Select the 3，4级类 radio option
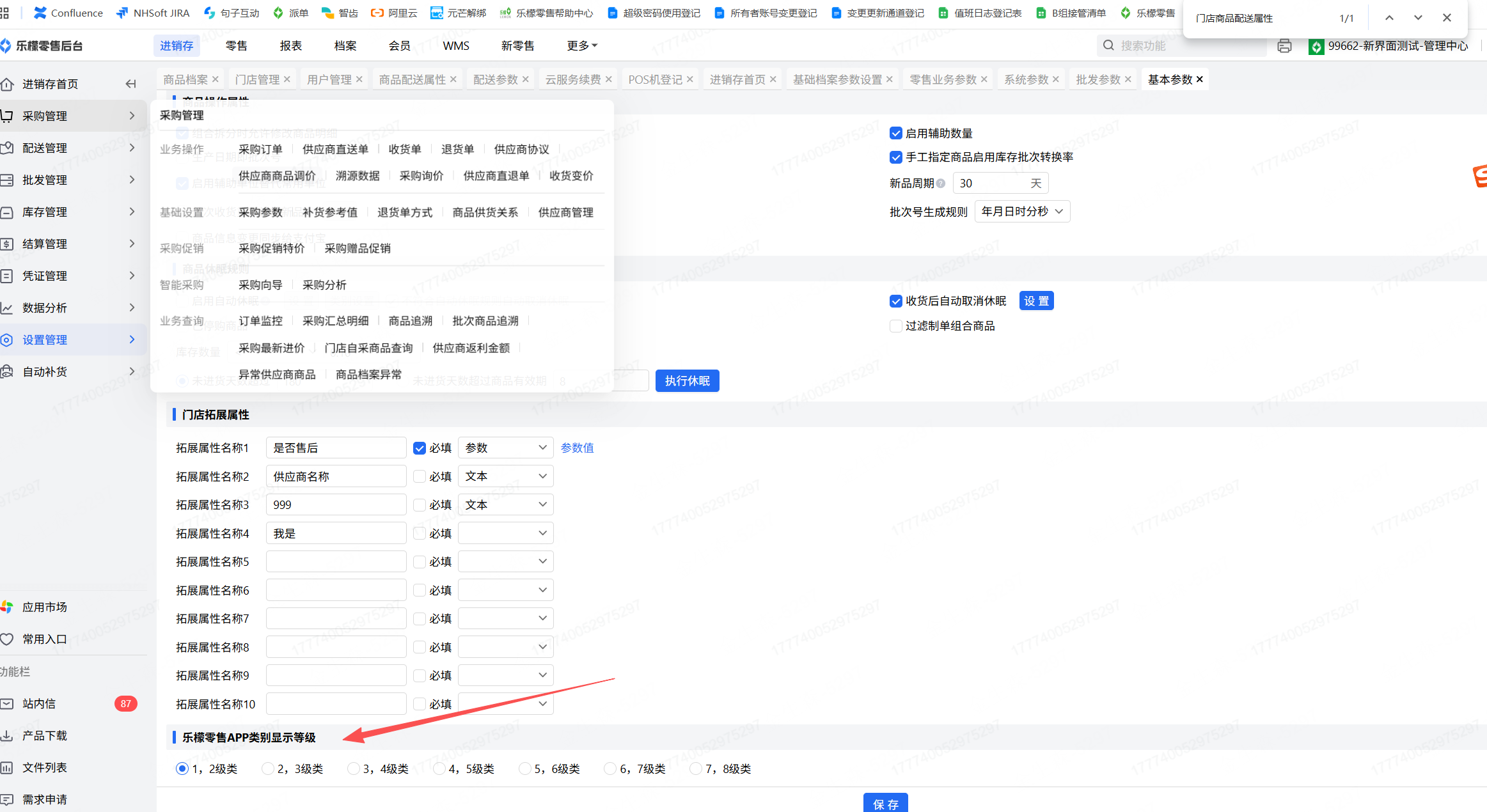 coord(353,769)
